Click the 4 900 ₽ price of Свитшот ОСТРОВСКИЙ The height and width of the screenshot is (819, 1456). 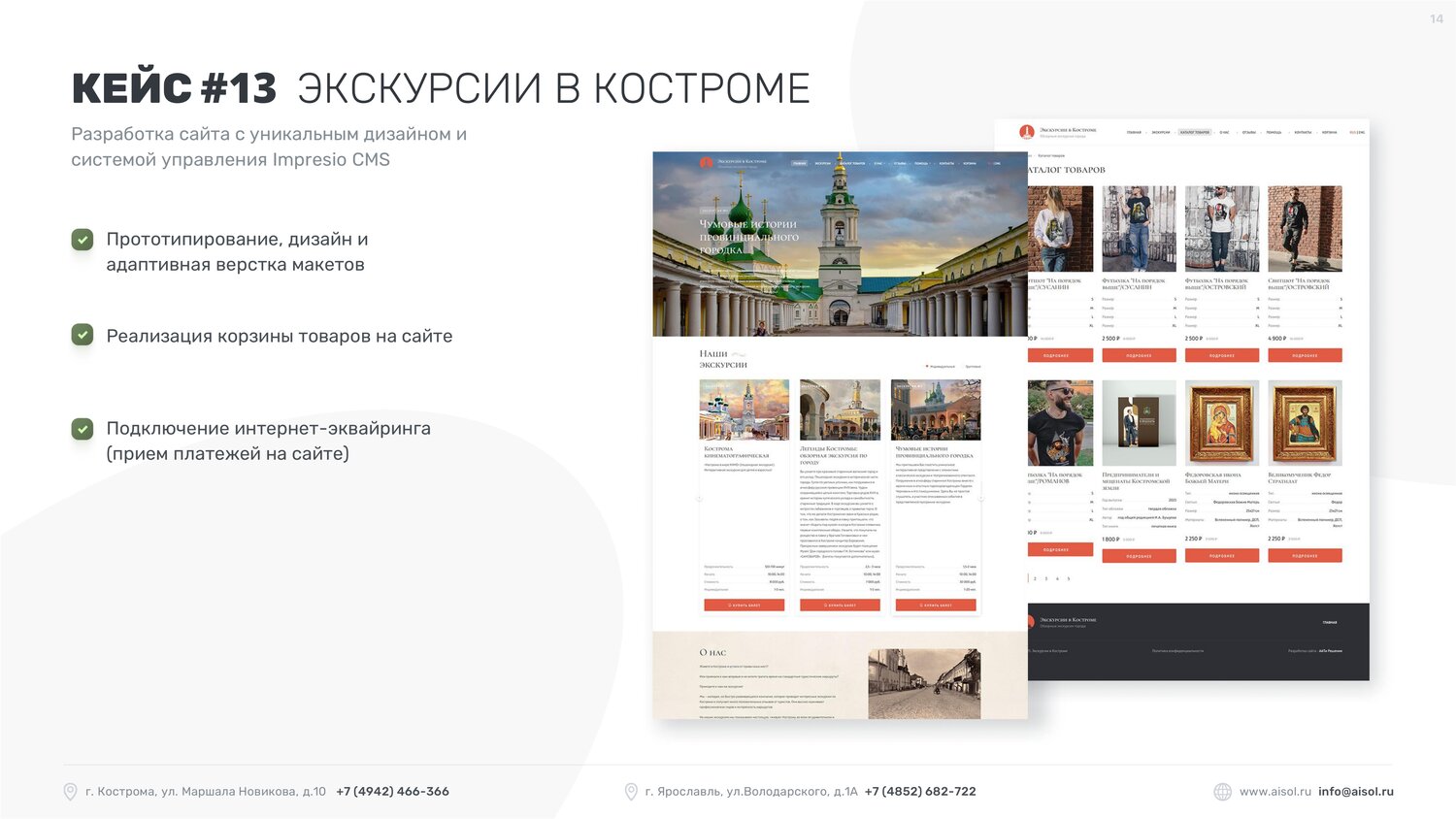click(1277, 339)
